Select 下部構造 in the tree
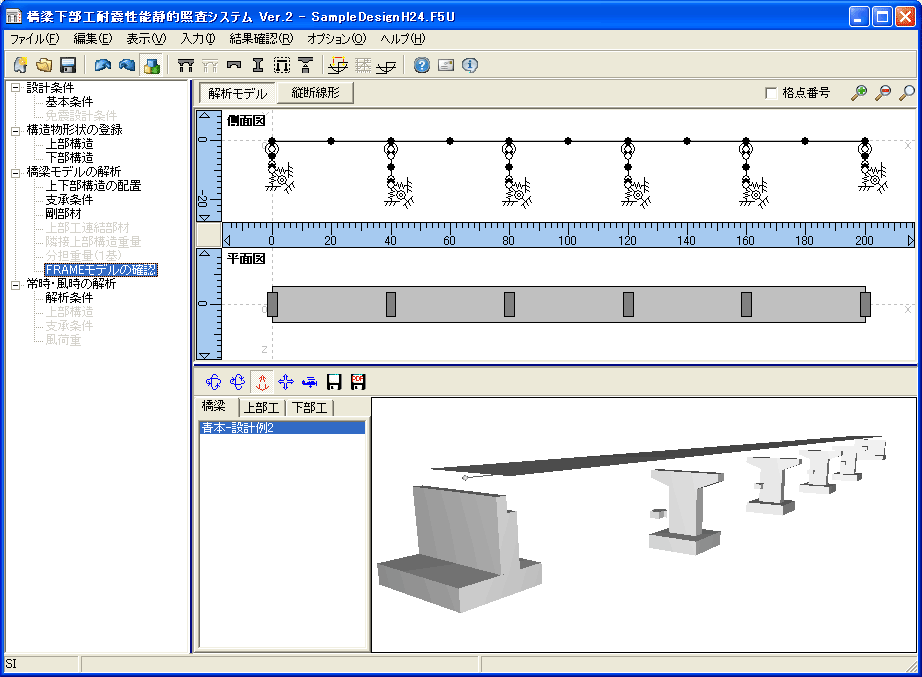The image size is (922, 677). [69, 158]
